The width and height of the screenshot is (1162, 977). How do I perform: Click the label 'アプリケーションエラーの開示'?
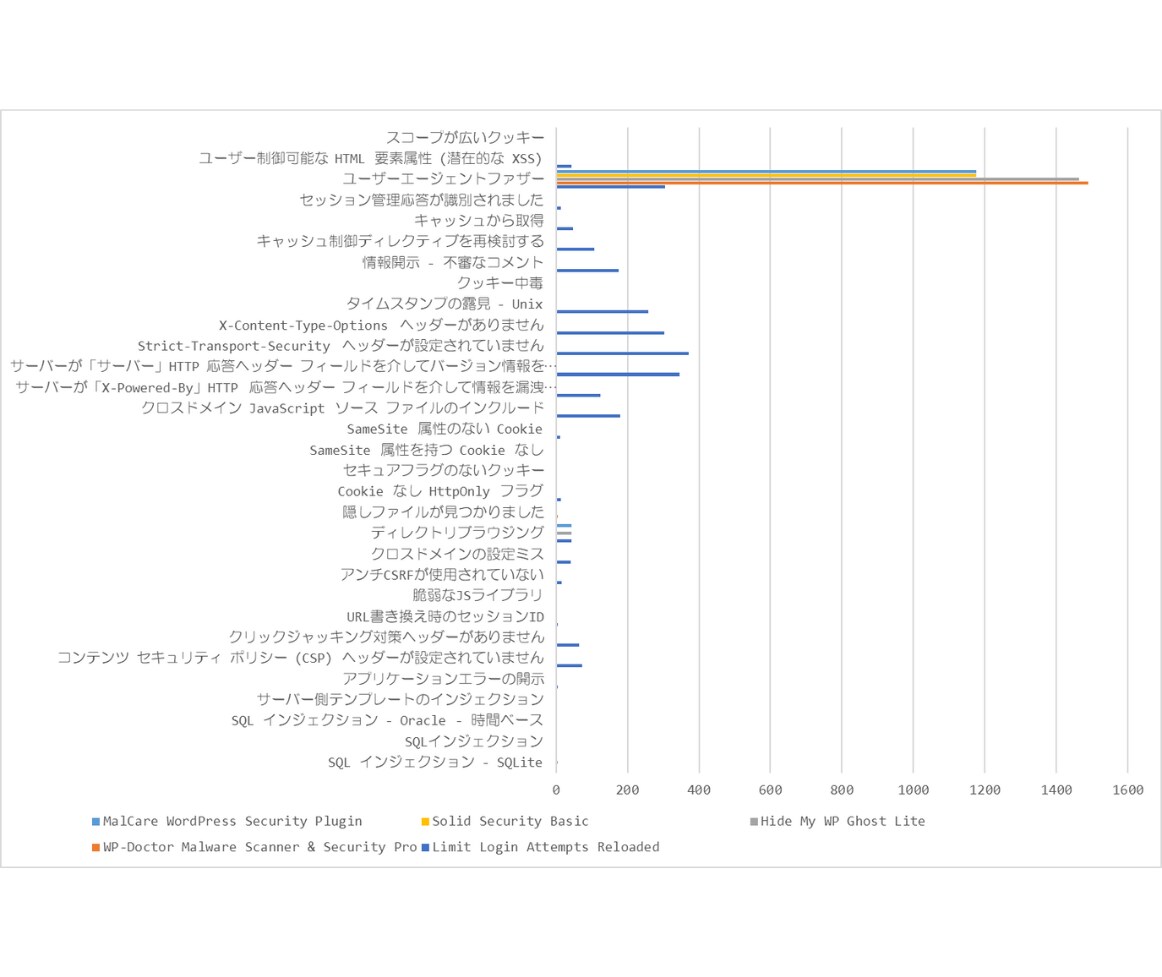[x=443, y=679]
